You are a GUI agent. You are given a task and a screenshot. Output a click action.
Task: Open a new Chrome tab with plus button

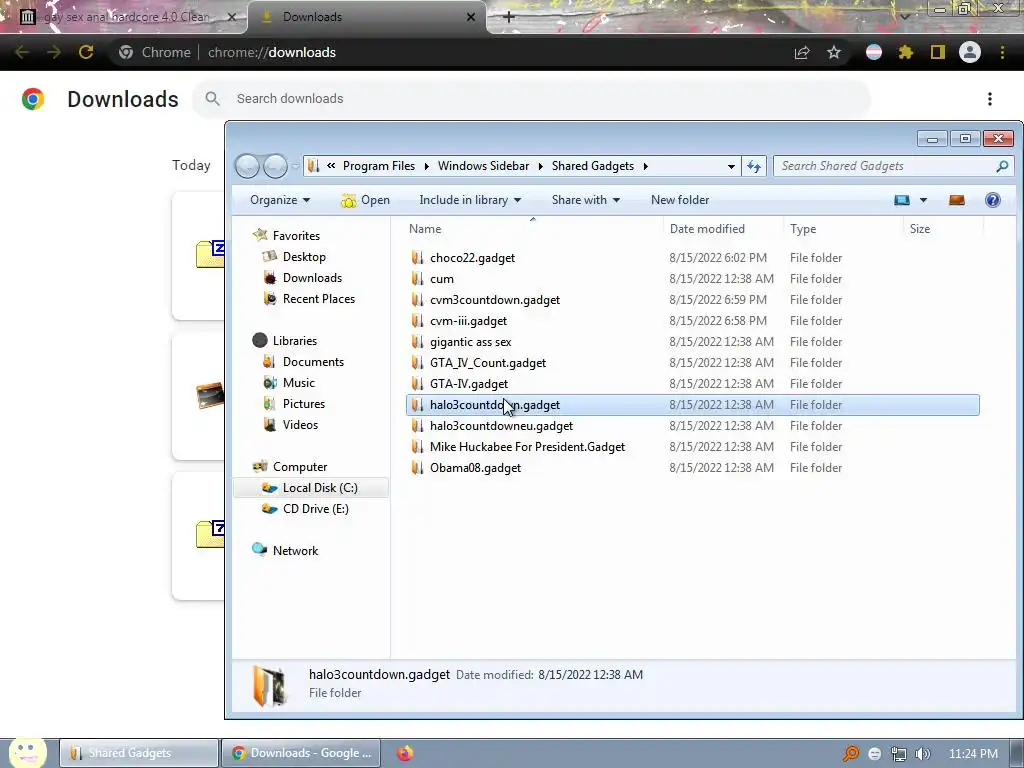(x=509, y=17)
